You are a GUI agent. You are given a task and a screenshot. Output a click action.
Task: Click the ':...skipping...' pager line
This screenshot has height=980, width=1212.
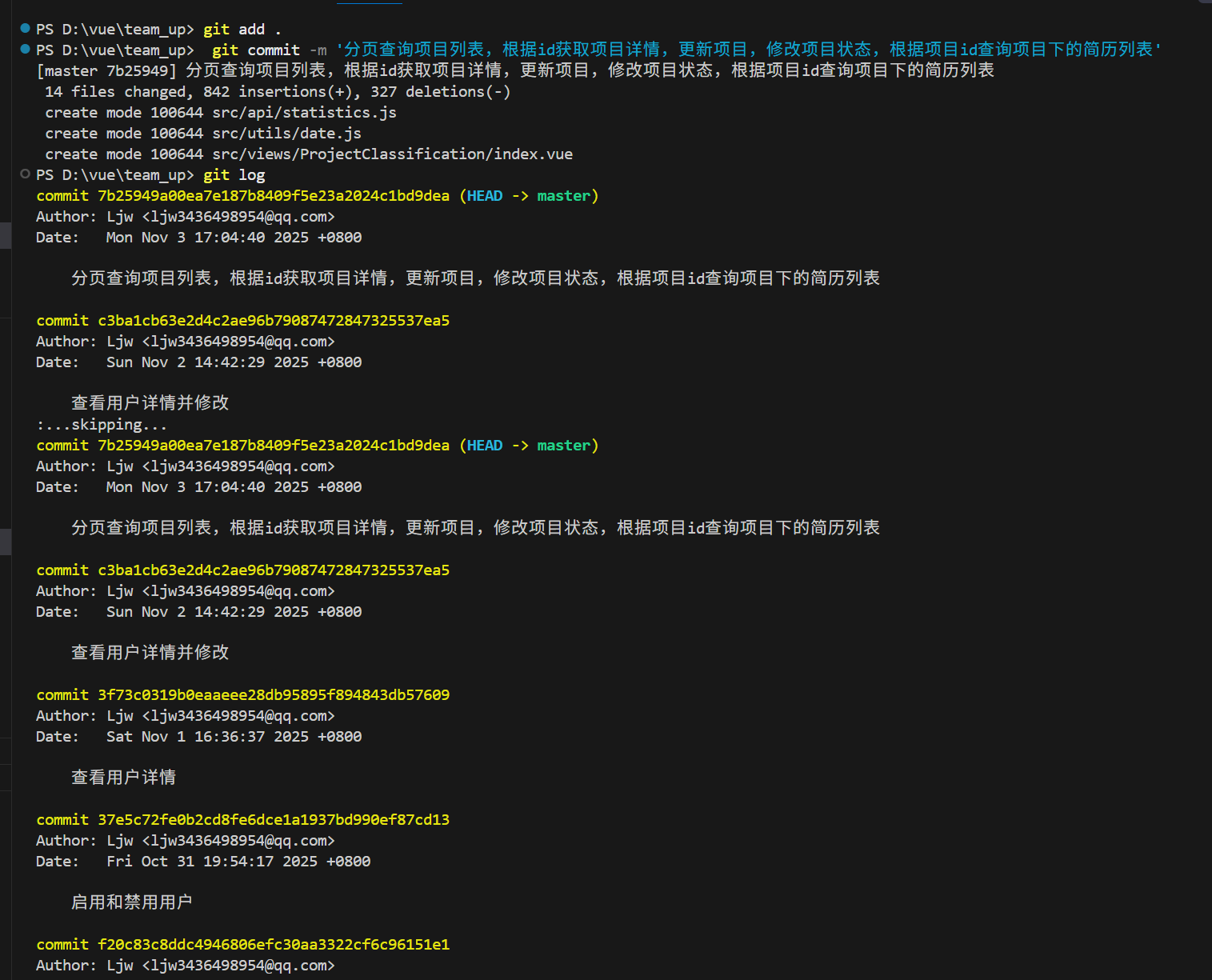(102, 425)
